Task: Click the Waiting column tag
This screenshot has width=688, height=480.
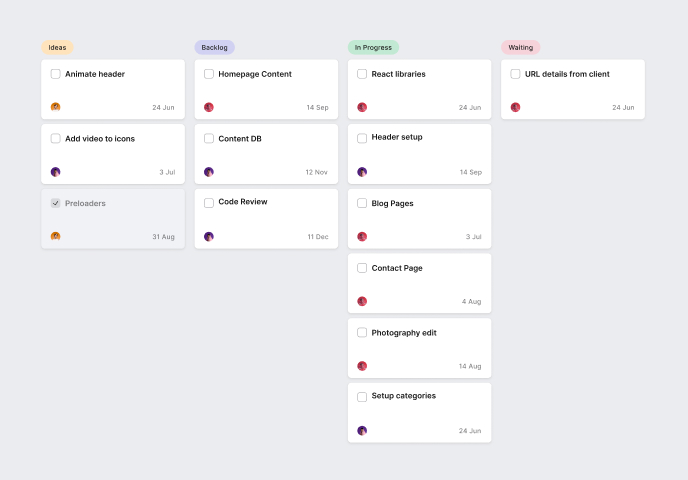Action: pos(520,47)
